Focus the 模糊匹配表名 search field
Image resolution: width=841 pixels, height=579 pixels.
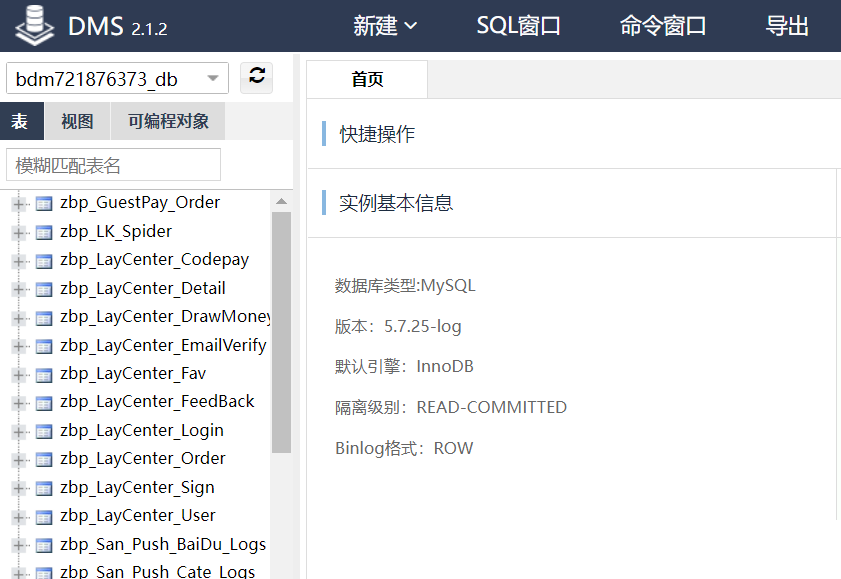(113, 165)
